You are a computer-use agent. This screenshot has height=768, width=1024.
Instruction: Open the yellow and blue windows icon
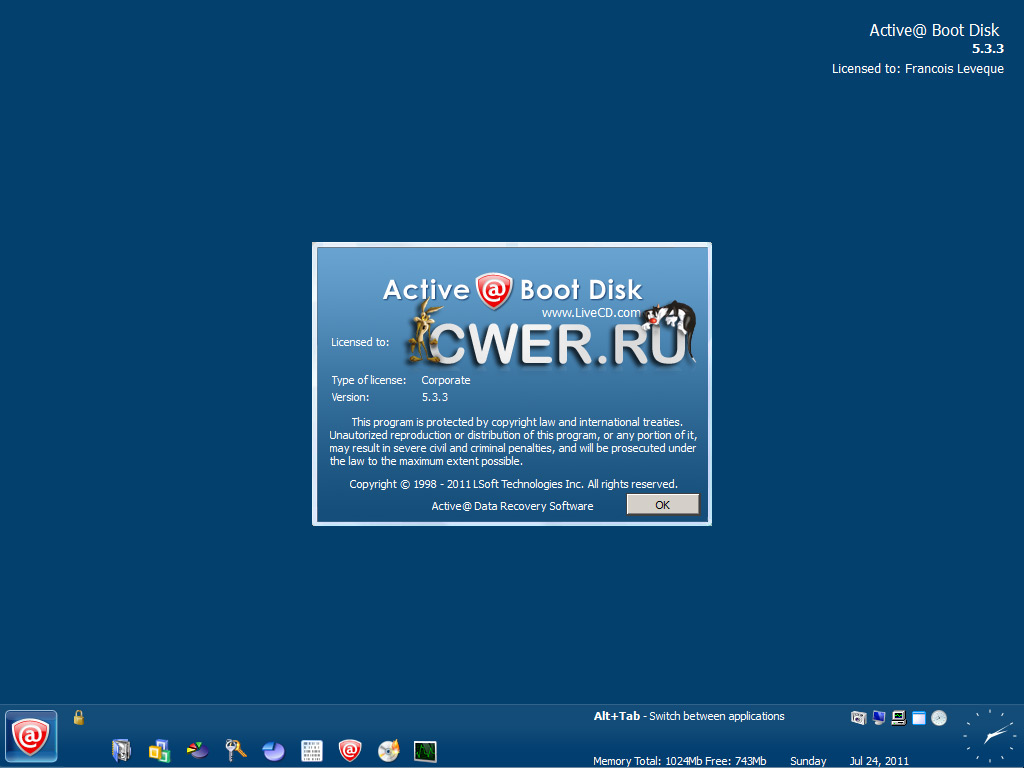pos(159,750)
